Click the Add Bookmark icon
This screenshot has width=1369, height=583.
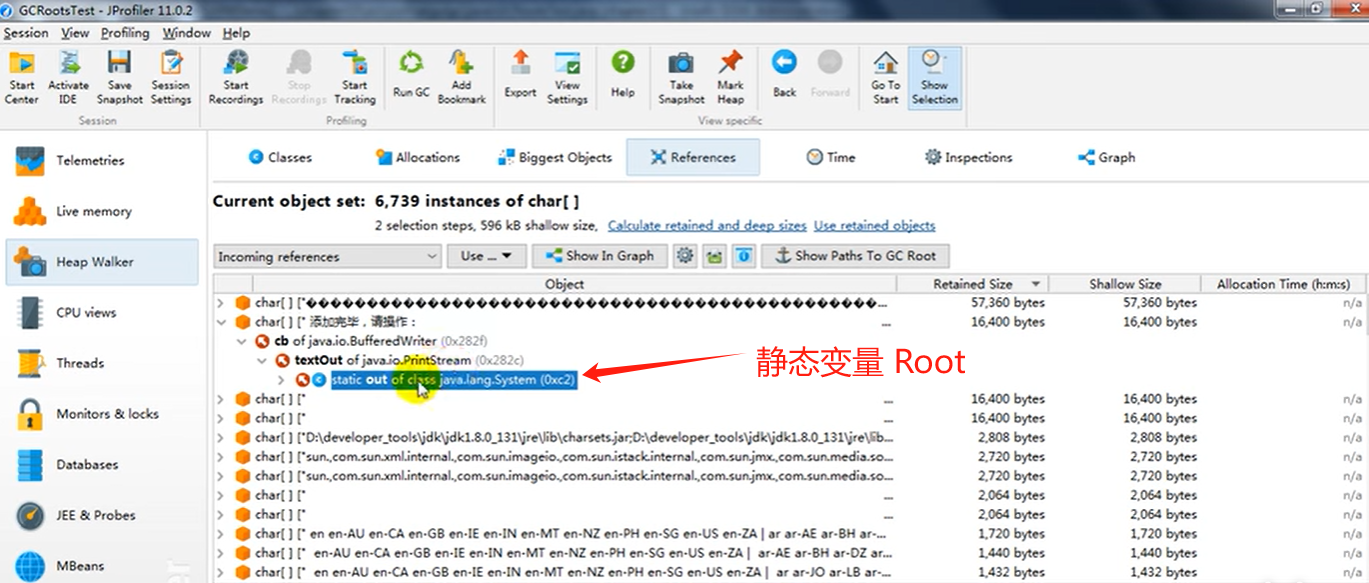pyautogui.click(x=461, y=78)
